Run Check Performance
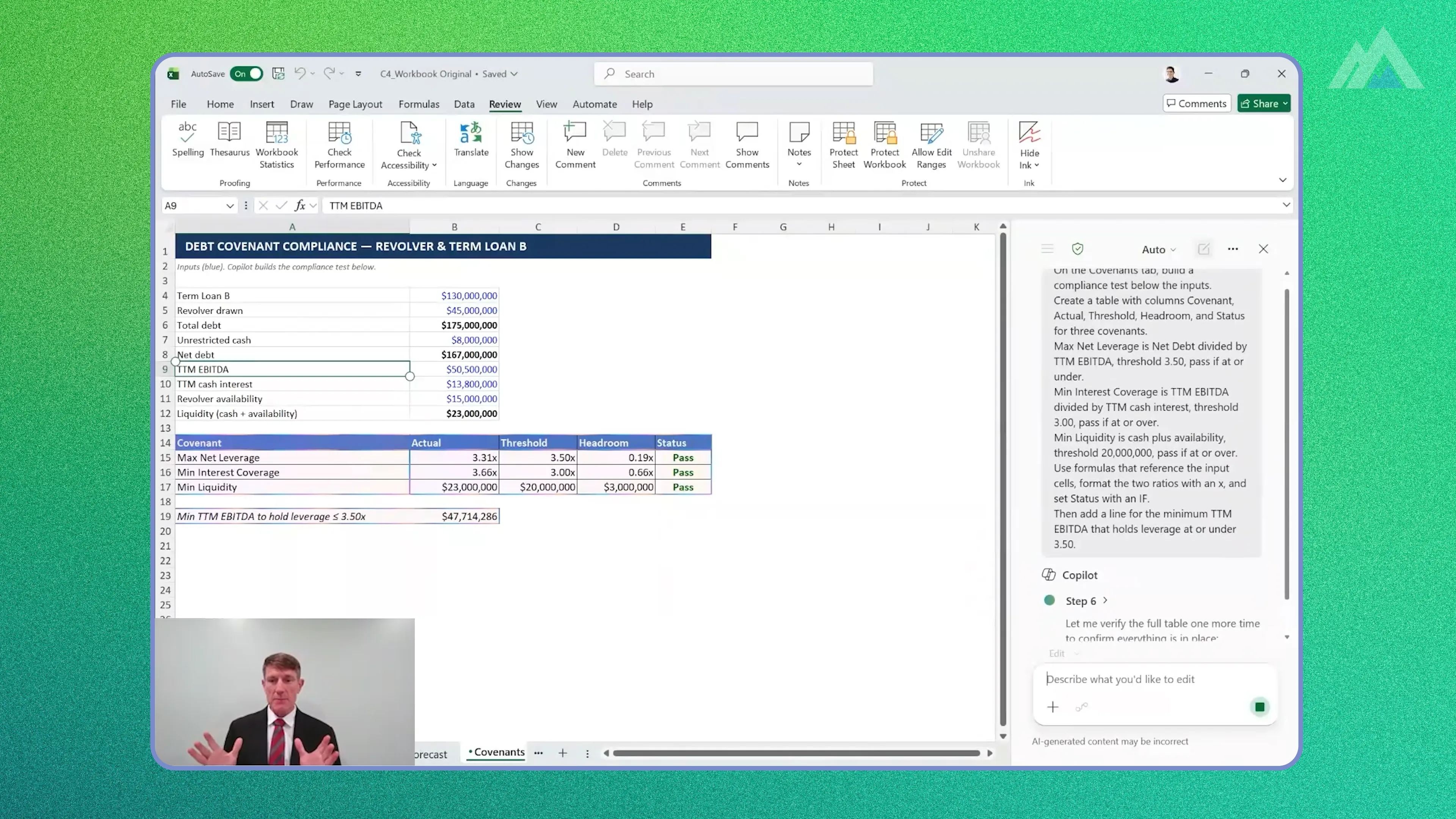This screenshot has width=1456, height=819. 339,145
